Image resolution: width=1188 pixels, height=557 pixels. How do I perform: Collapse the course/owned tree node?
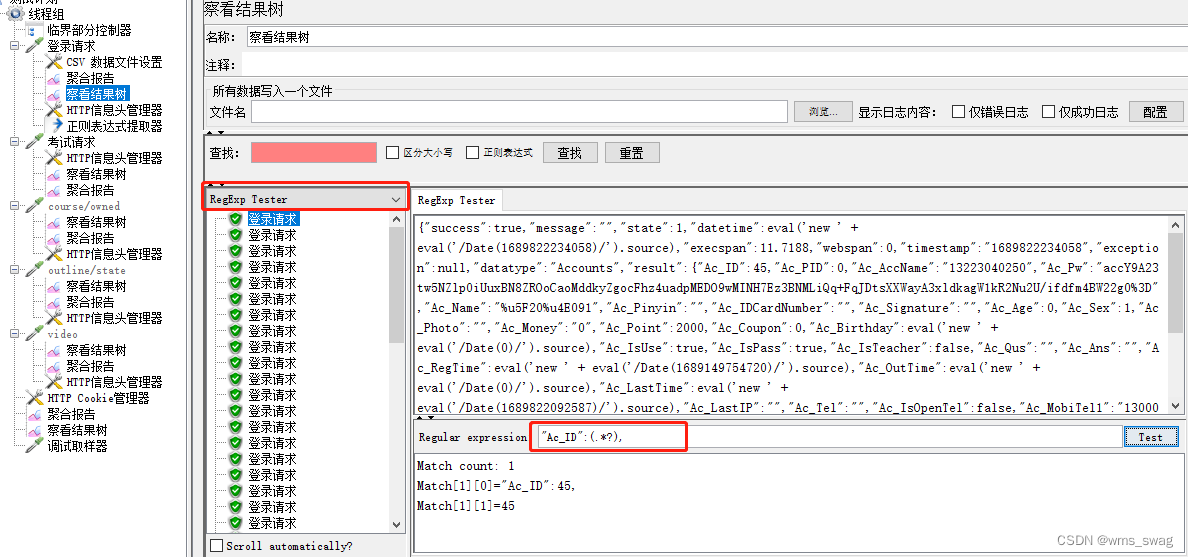coord(14,205)
